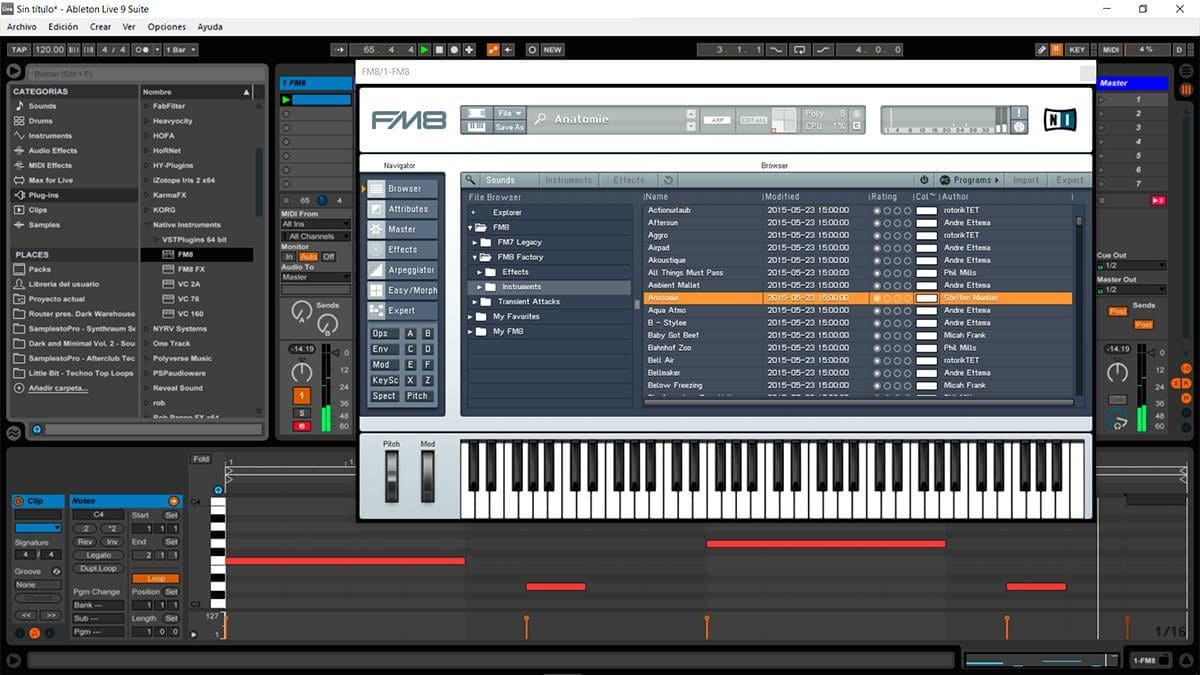The height and width of the screenshot is (675, 1200).
Task: Click the FM8 browser magnifier search icon
Action: [x=471, y=180]
